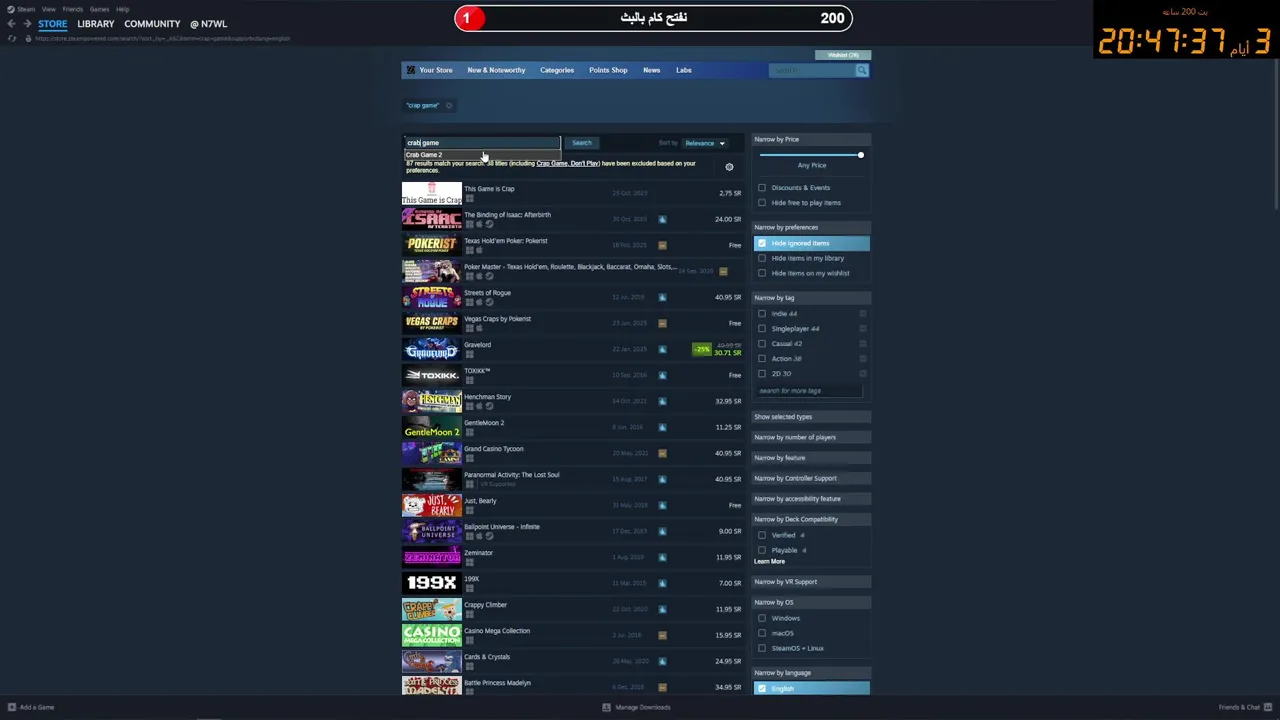Open Points Shop in store navigation

pos(608,70)
